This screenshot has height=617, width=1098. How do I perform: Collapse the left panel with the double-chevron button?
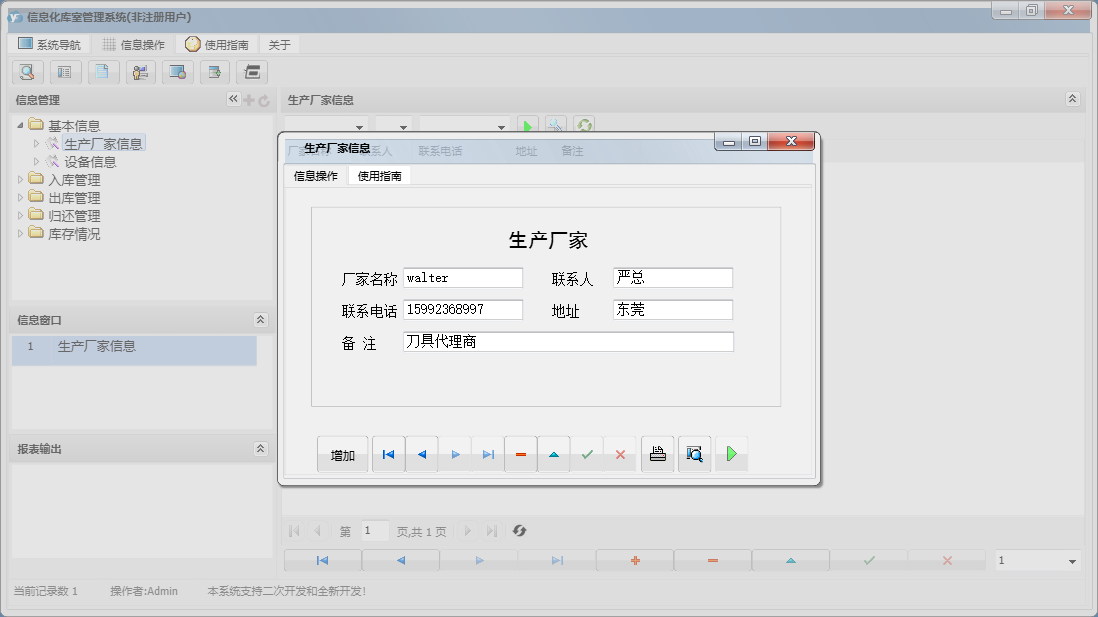coord(232,99)
